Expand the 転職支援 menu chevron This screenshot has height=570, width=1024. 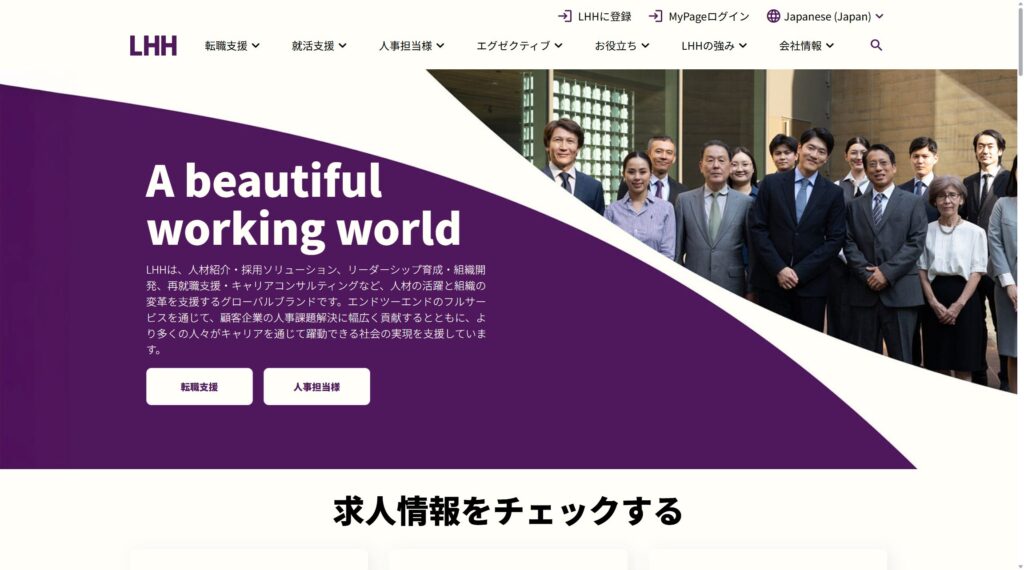coord(256,46)
